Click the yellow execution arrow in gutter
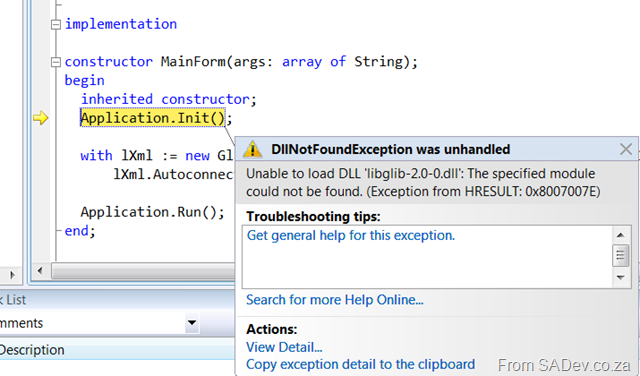640x376 pixels. [40, 118]
